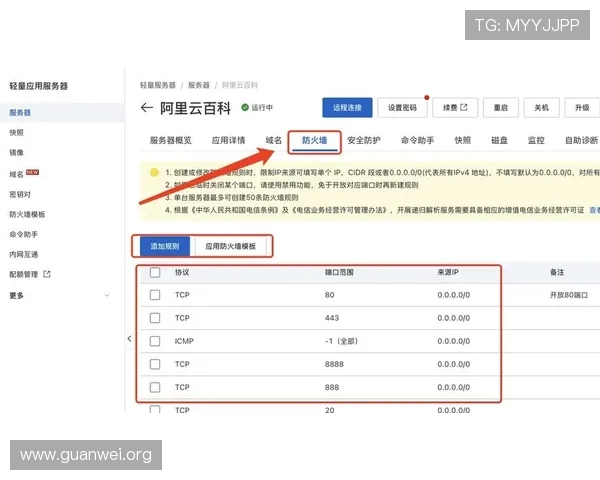Viewport: 600px width, 480px height.
Task: Select 内网互通 in the left sidebar
Action: [23, 254]
